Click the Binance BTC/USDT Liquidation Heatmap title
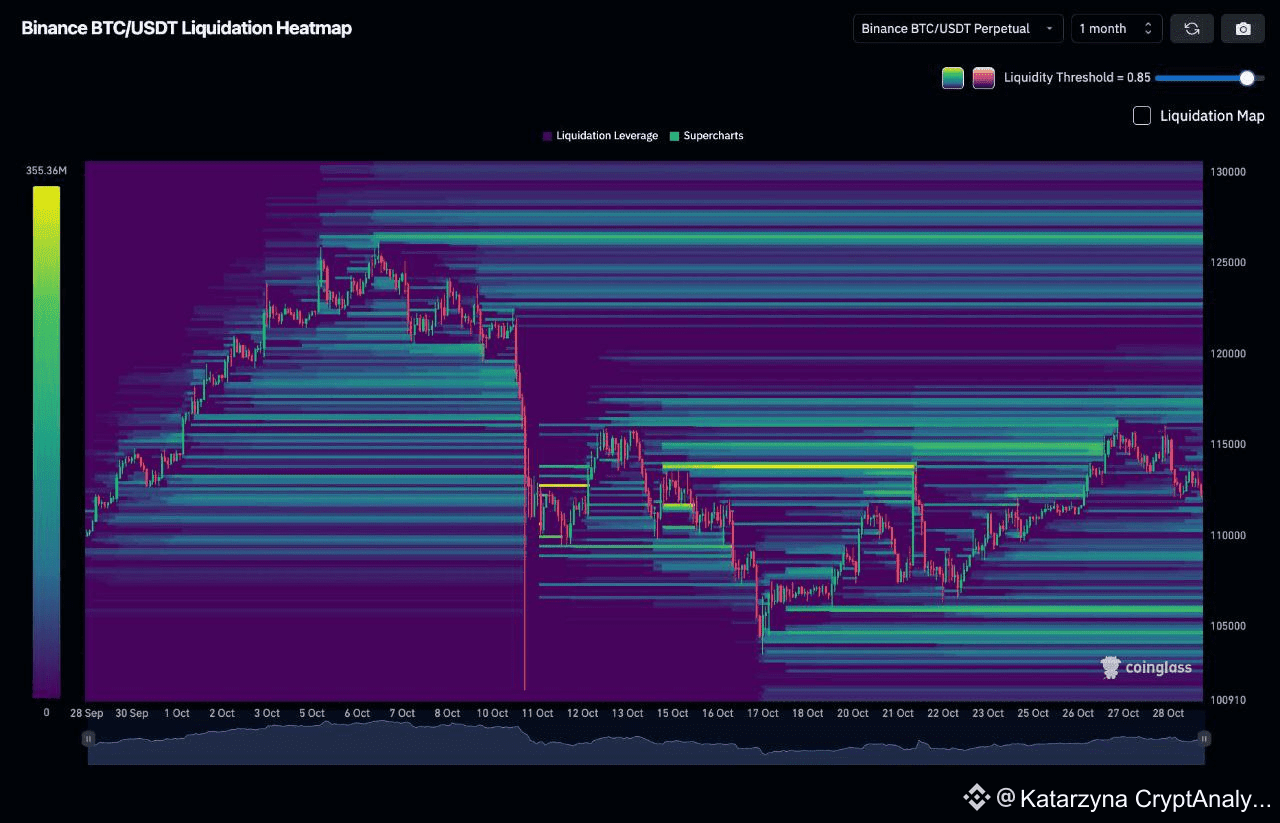 pos(187,29)
